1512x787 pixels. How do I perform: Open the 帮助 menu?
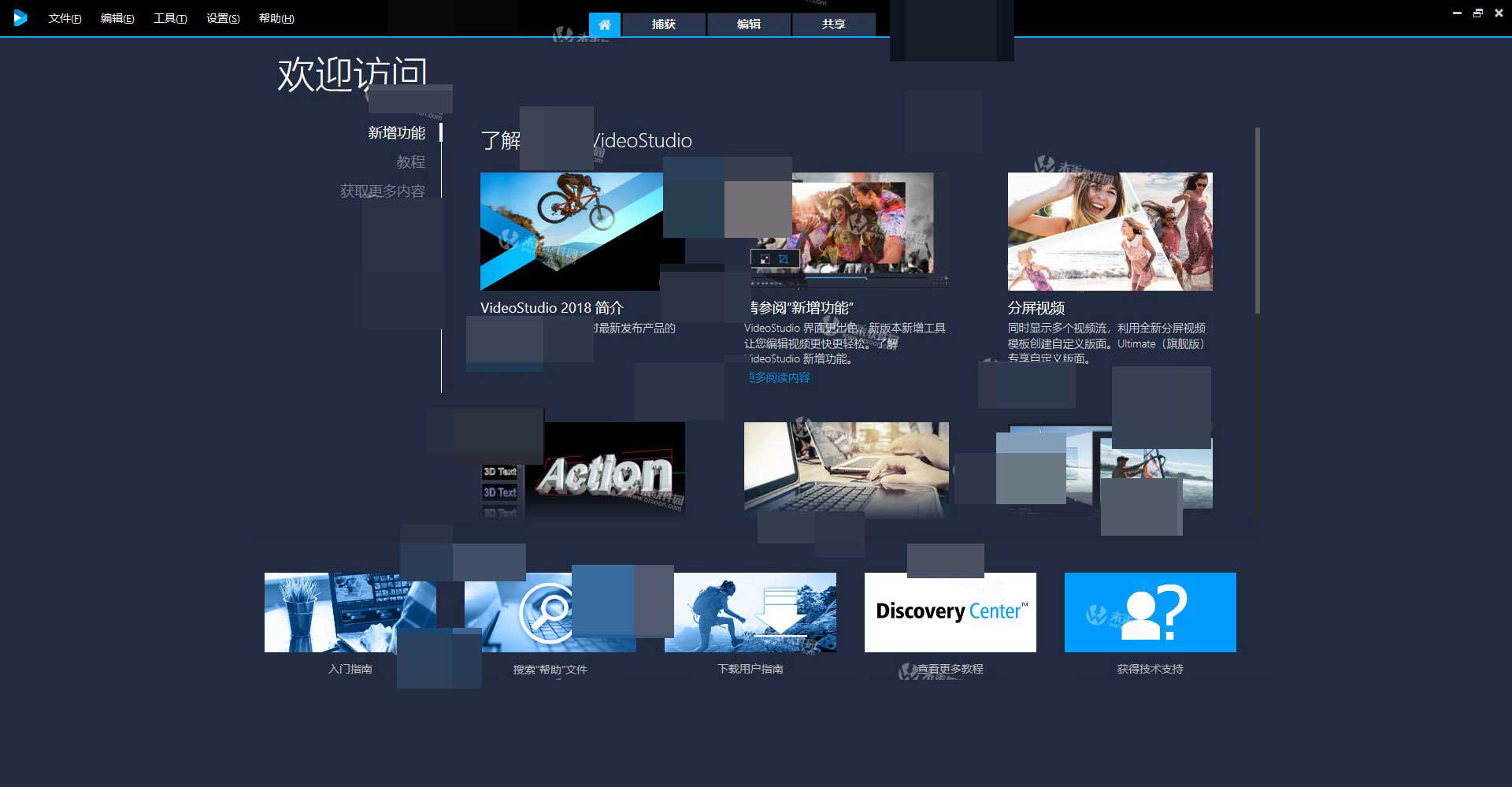pyautogui.click(x=276, y=18)
